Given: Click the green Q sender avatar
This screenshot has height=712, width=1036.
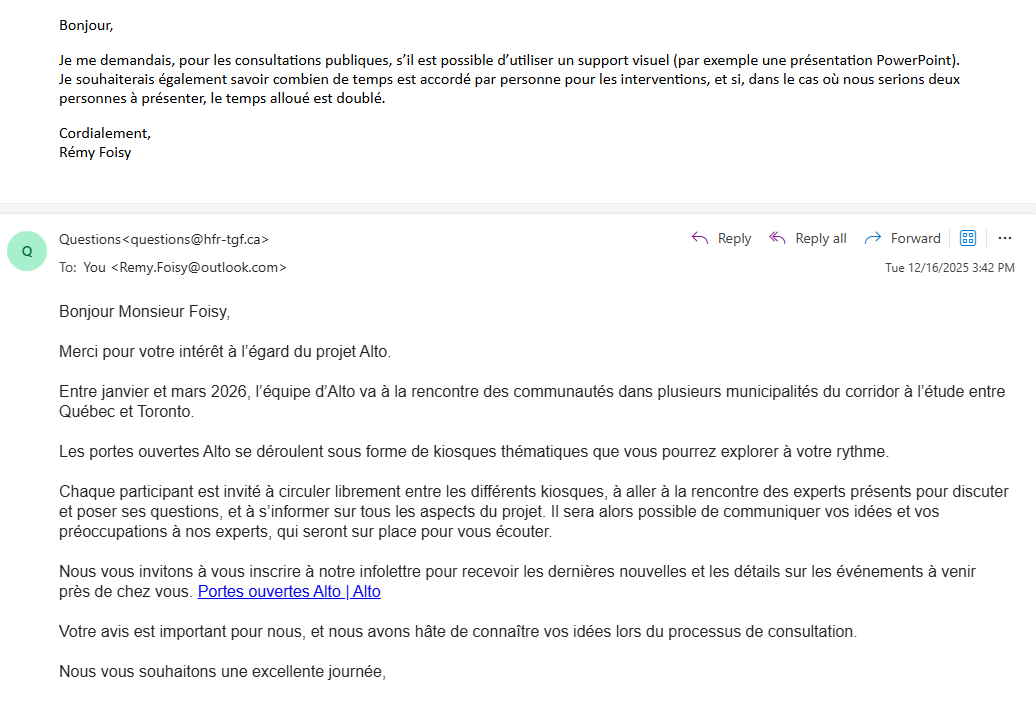Looking at the screenshot, I should pos(27,251).
